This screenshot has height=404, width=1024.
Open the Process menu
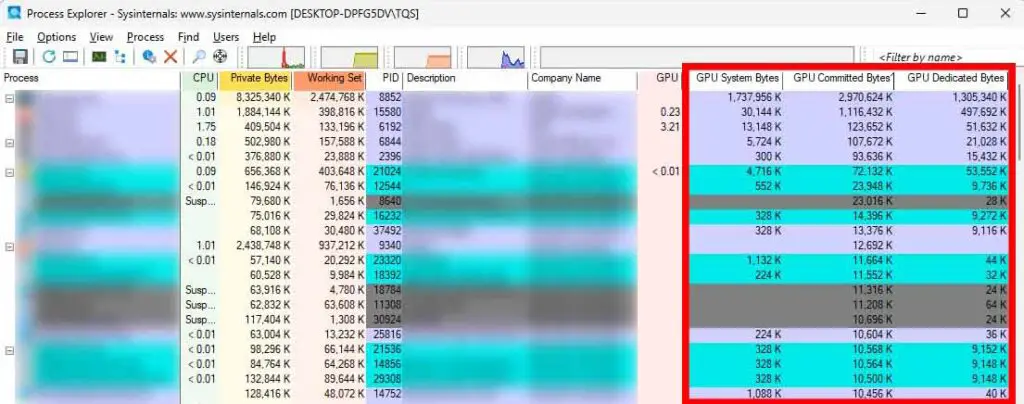[x=145, y=37]
